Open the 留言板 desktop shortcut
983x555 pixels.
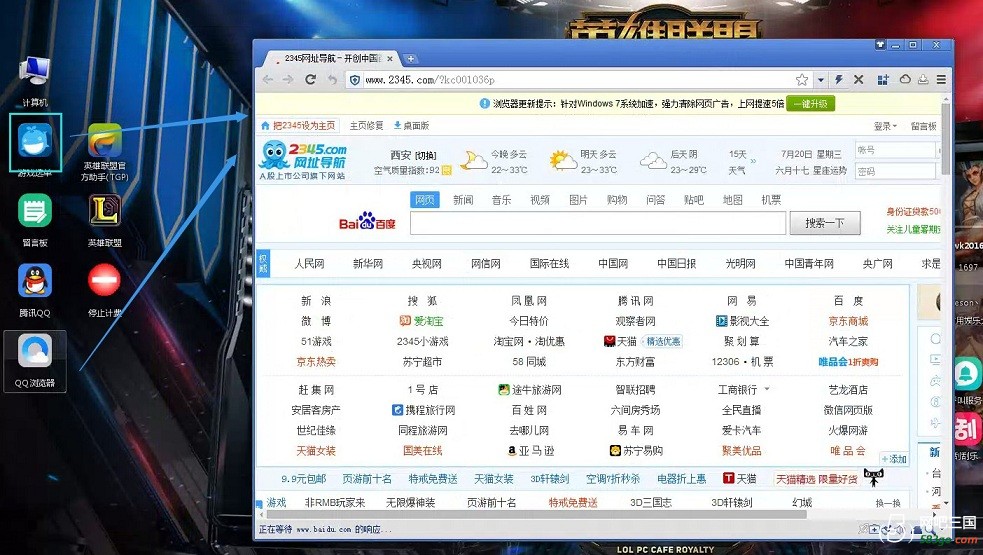click(x=34, y=219)
